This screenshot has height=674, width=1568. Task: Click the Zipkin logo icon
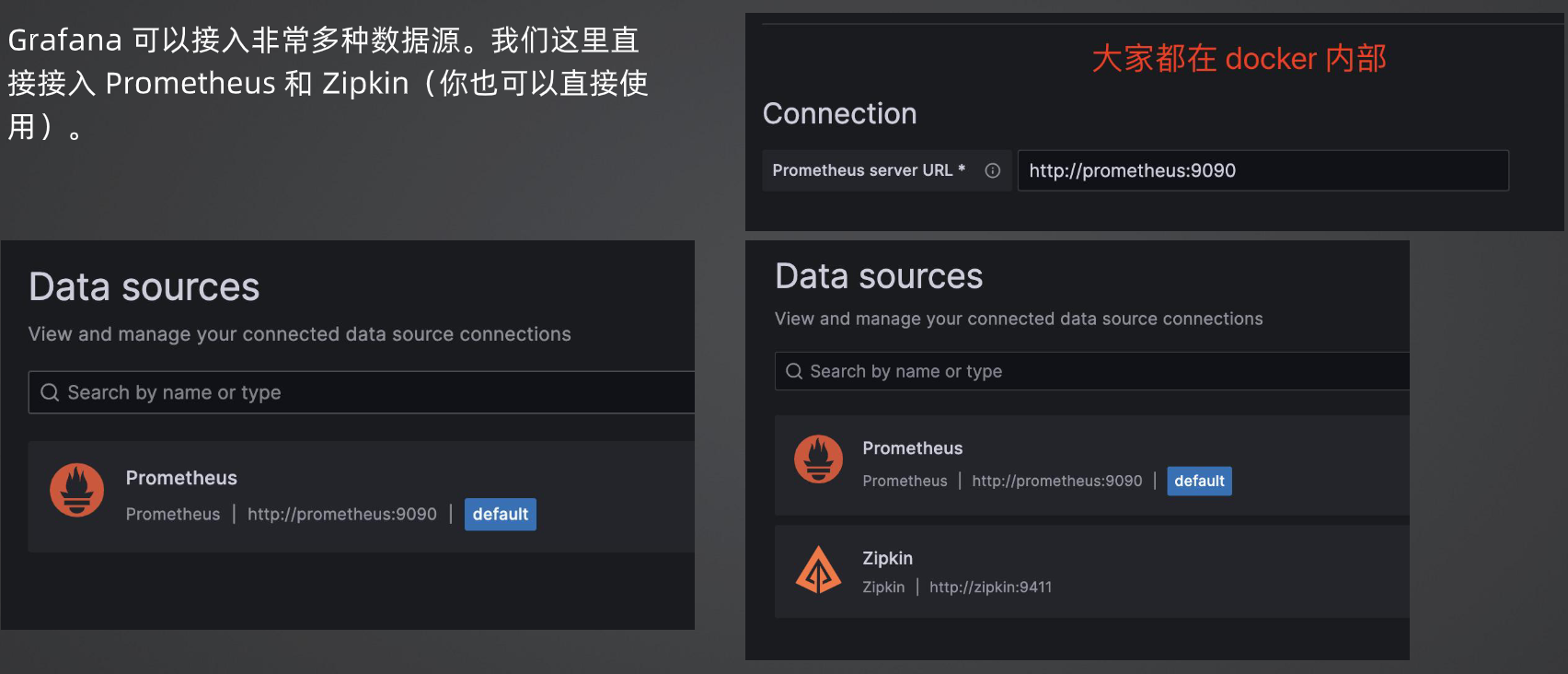click(x=818, y=570)
